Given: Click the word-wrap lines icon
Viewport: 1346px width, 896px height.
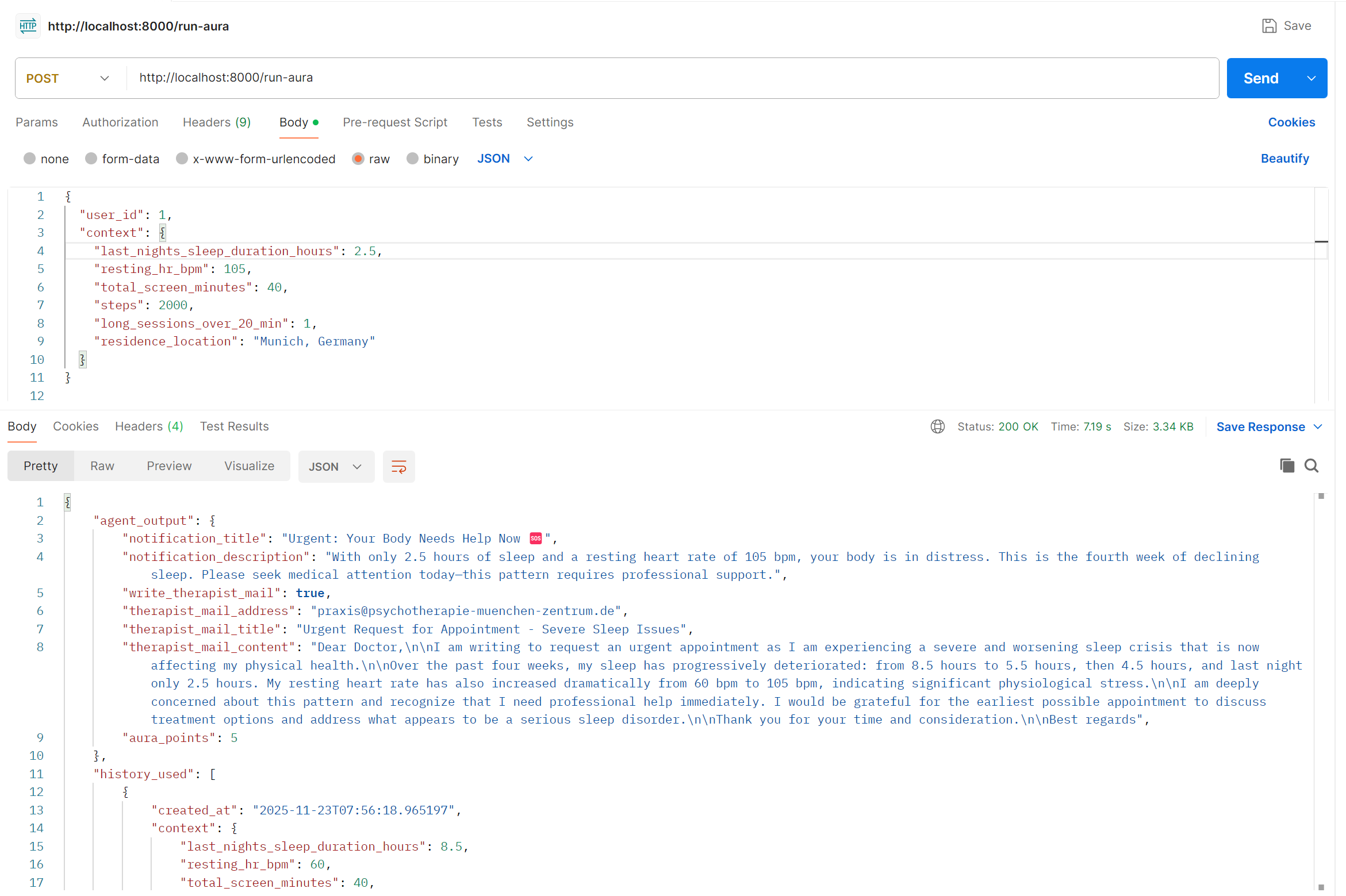Looking at the screenshot, I should click(x=398, y=467).
